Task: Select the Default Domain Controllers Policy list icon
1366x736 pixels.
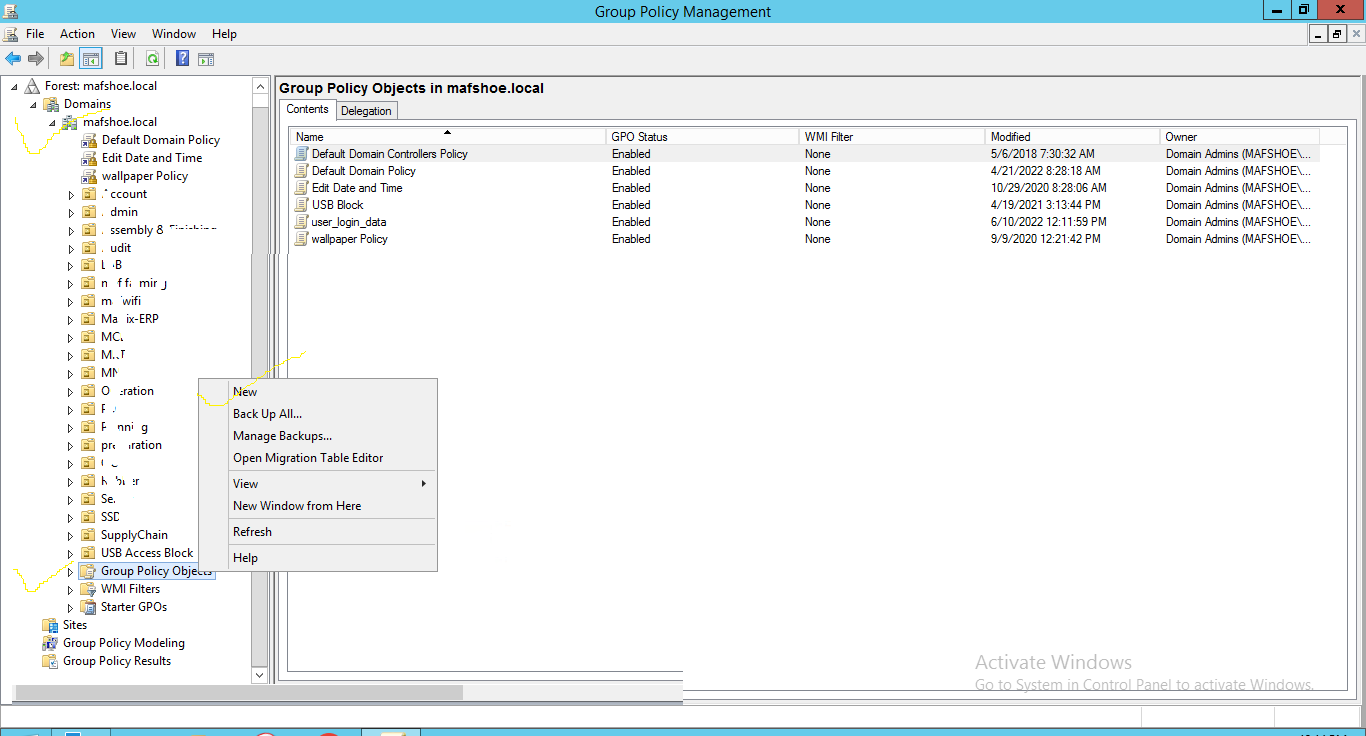Action: coord(301,154)
